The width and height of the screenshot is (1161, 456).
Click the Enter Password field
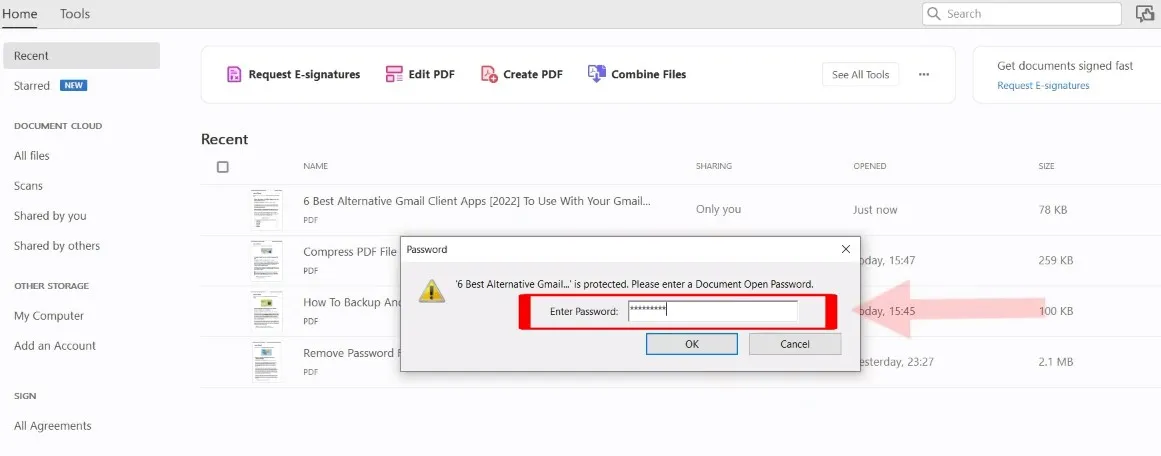pyautogui.click(x=712, y=312)
